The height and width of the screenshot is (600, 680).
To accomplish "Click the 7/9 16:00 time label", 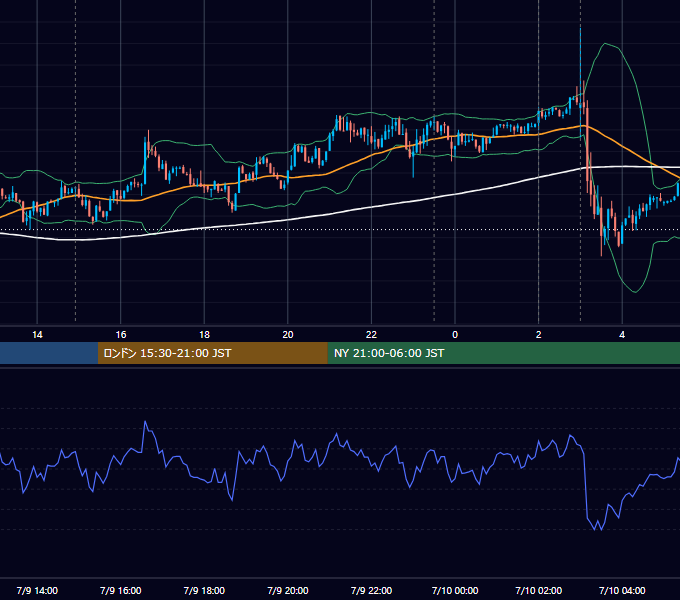I will tap(121, 590).
